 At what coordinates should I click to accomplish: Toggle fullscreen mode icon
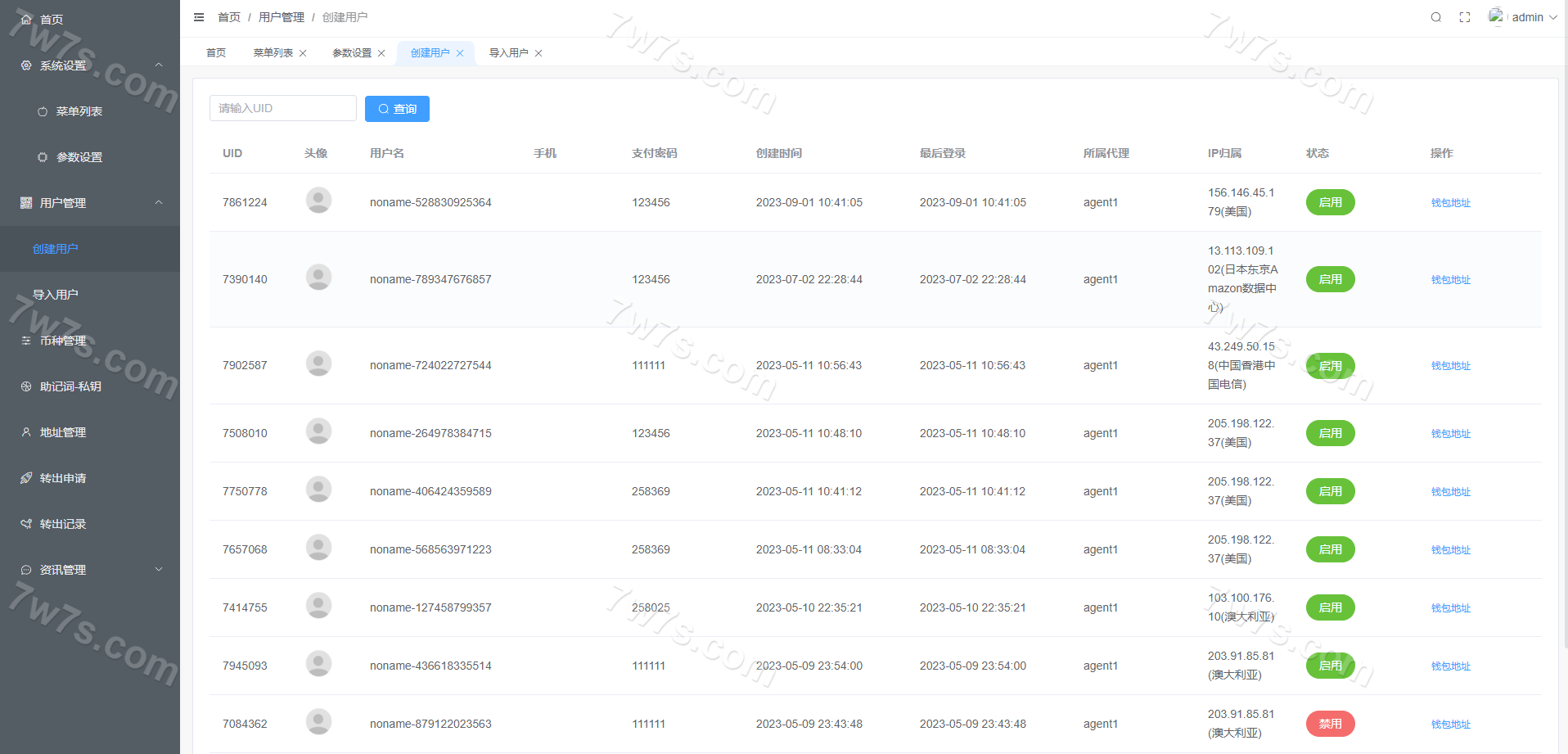[1465, 17]
